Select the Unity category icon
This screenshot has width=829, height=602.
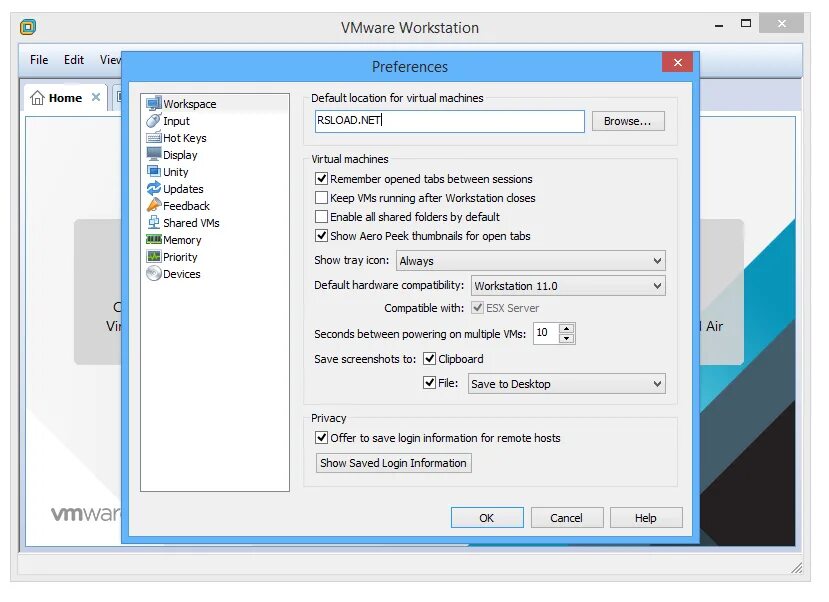point(153,172)
